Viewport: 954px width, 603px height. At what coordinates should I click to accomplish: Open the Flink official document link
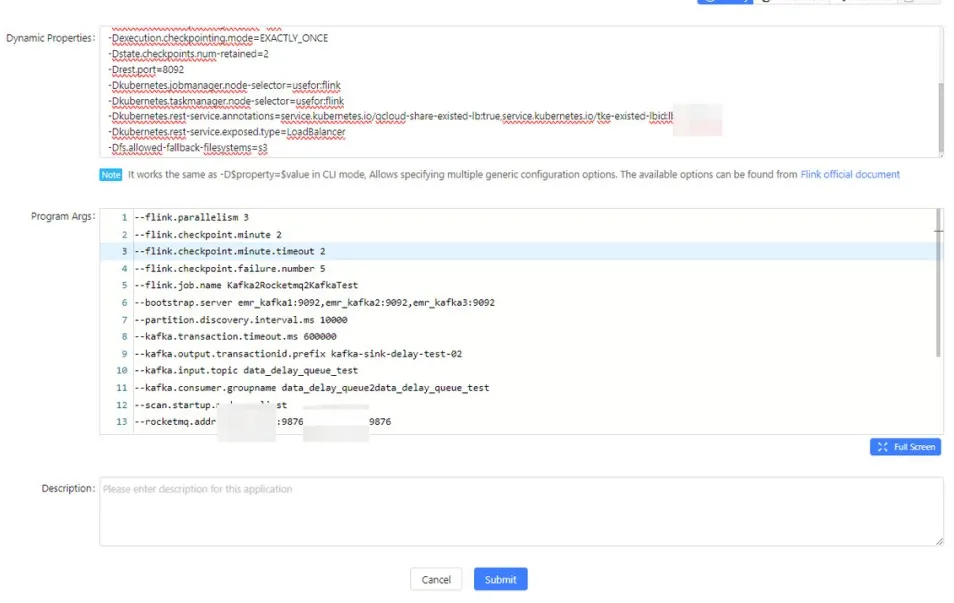point(849,174)
